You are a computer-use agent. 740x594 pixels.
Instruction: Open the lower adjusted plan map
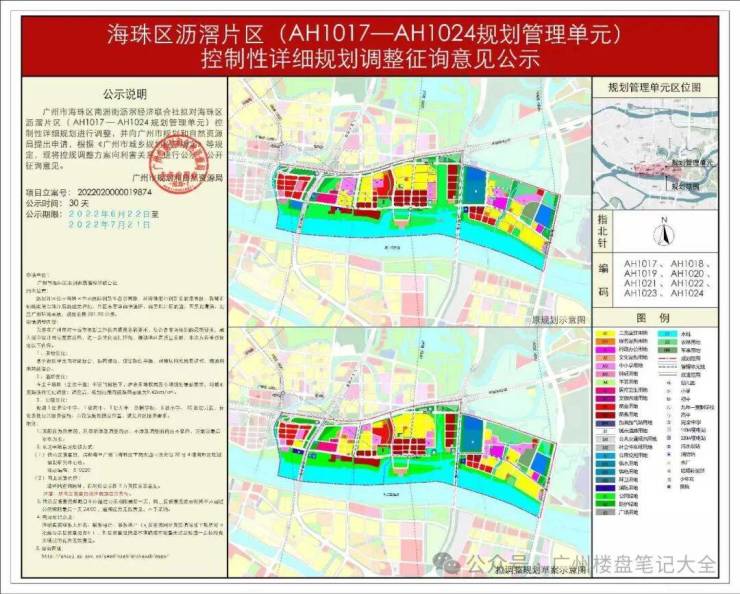(x=410, y=452)
